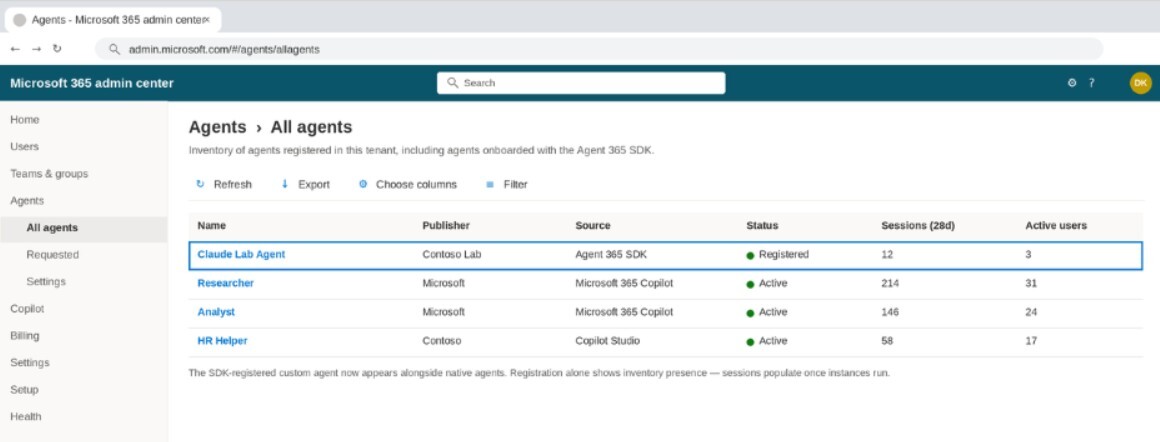Click the Export download arrow icon

(285, 184)
